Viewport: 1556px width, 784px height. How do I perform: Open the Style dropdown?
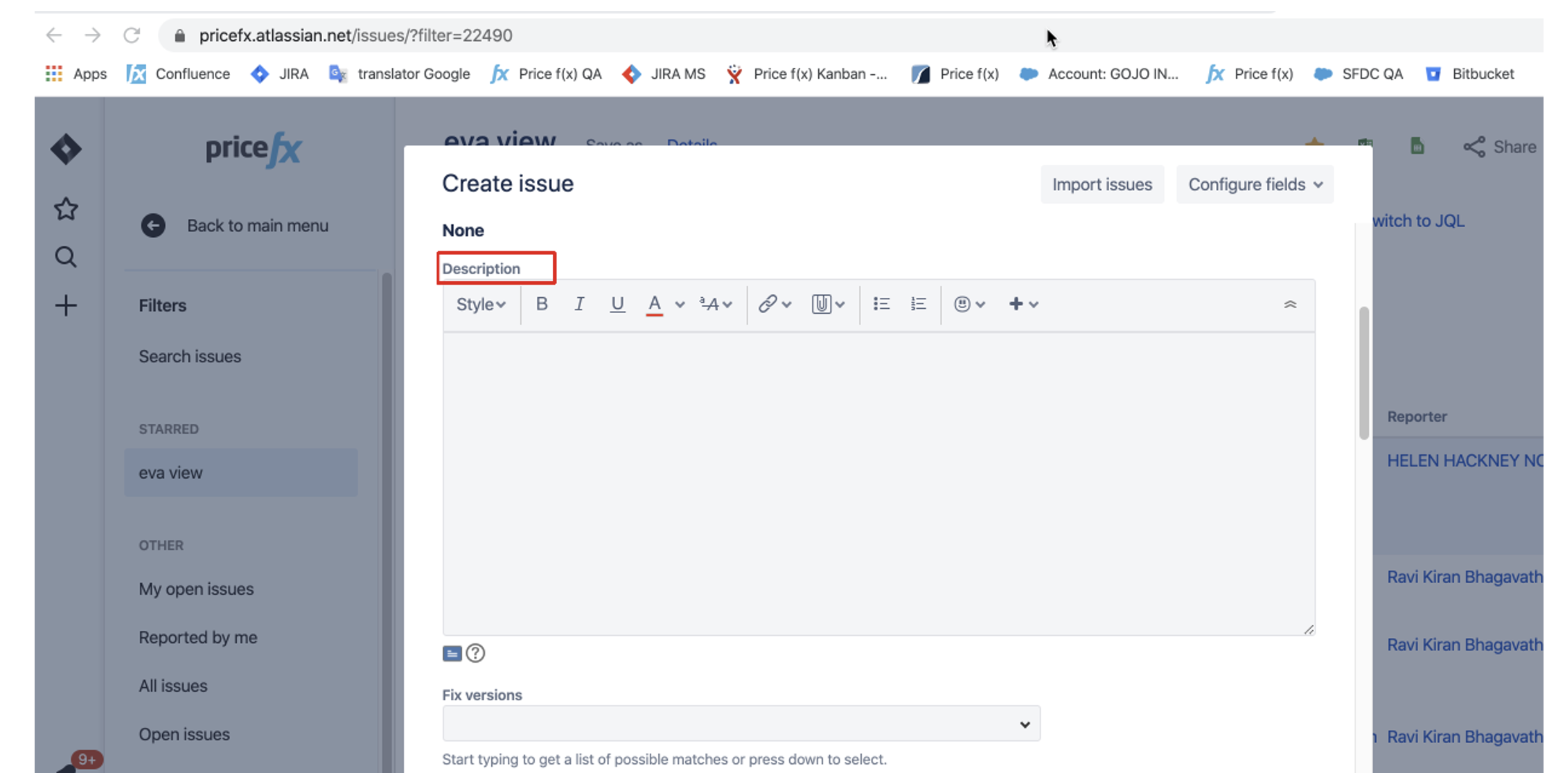pos(480,304)
